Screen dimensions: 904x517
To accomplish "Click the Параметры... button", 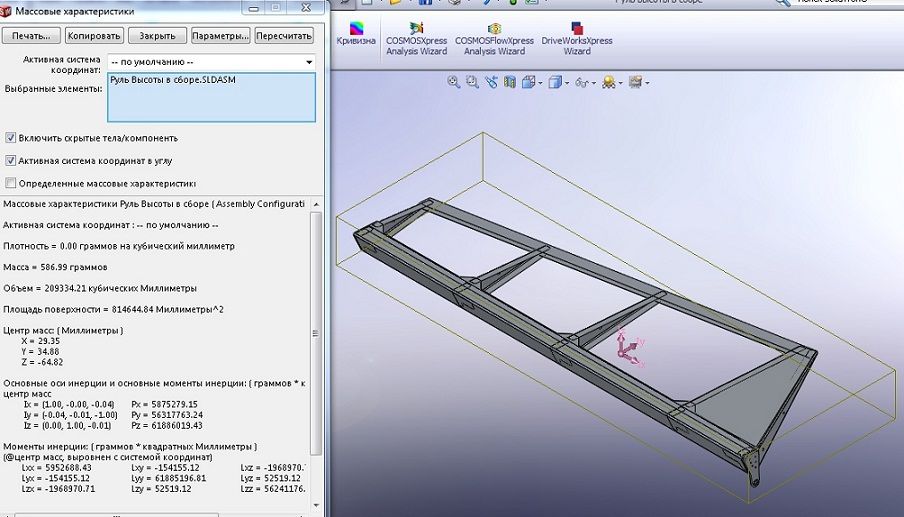I will coord(220,35).
